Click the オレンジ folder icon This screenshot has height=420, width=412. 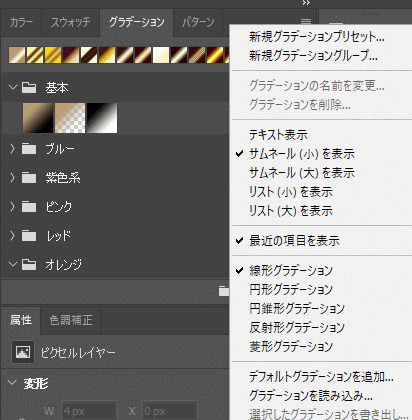(x=29, y=265)
